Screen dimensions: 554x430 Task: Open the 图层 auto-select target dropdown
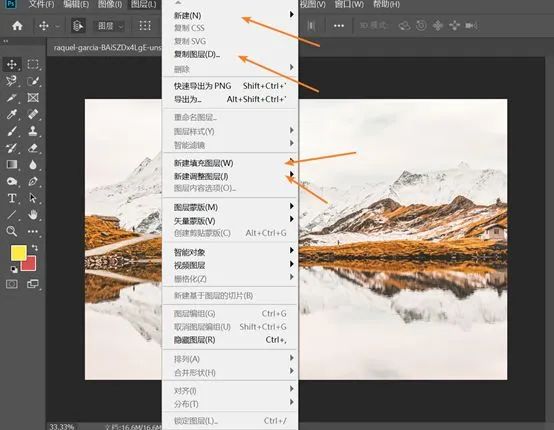(x=110, y=26)
